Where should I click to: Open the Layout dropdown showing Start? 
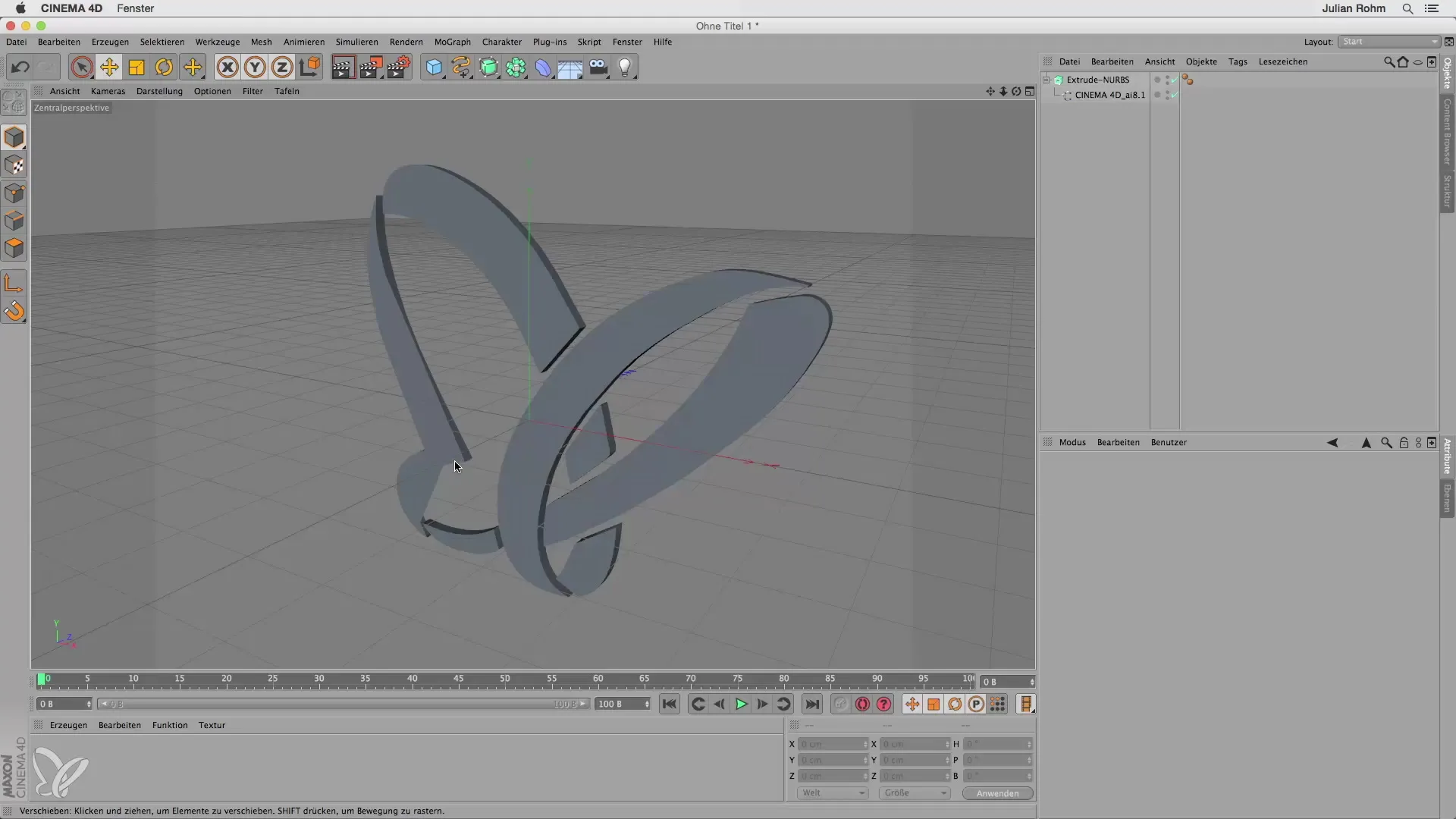(1389, 42)
